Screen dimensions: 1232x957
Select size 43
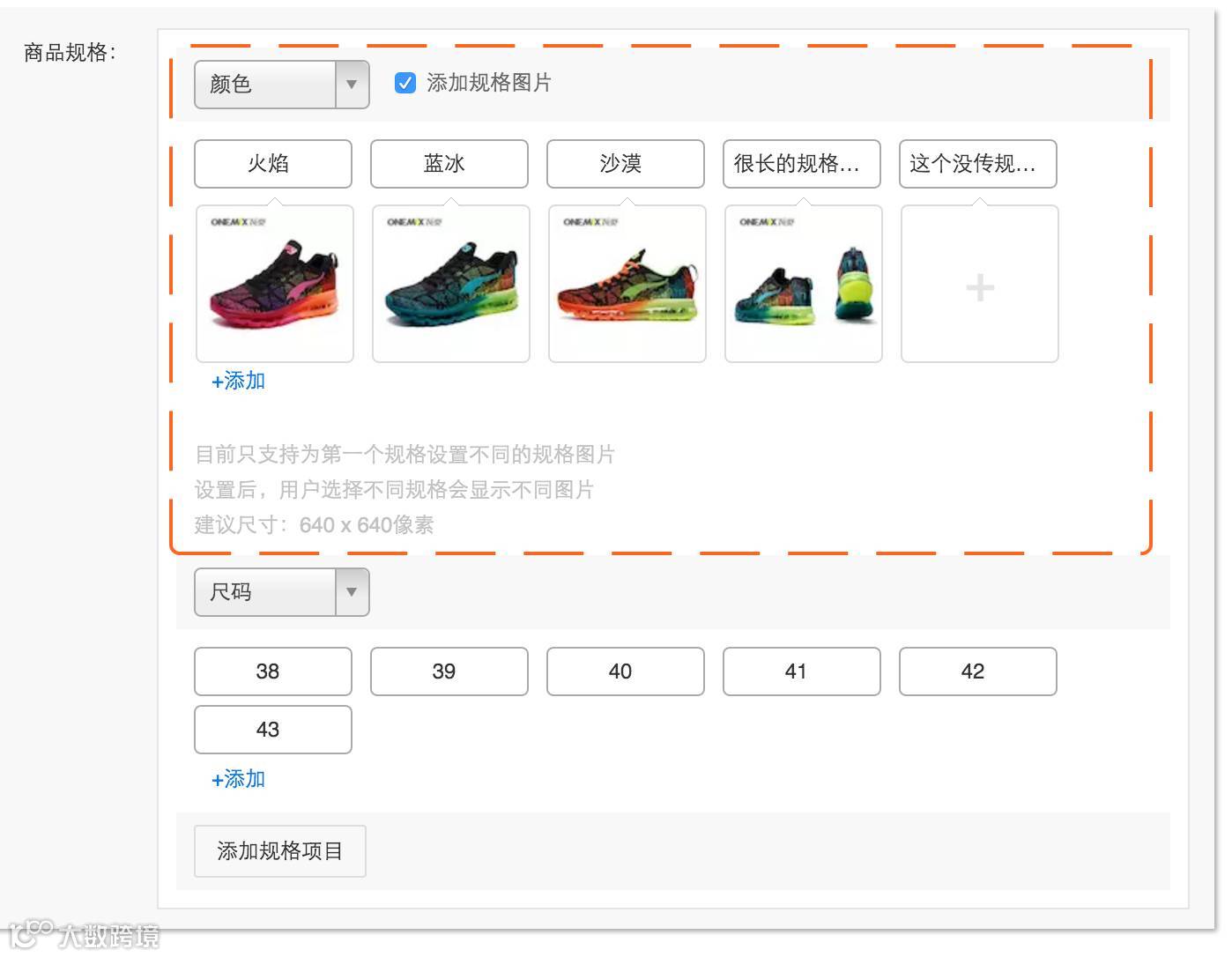click(273, 730)
